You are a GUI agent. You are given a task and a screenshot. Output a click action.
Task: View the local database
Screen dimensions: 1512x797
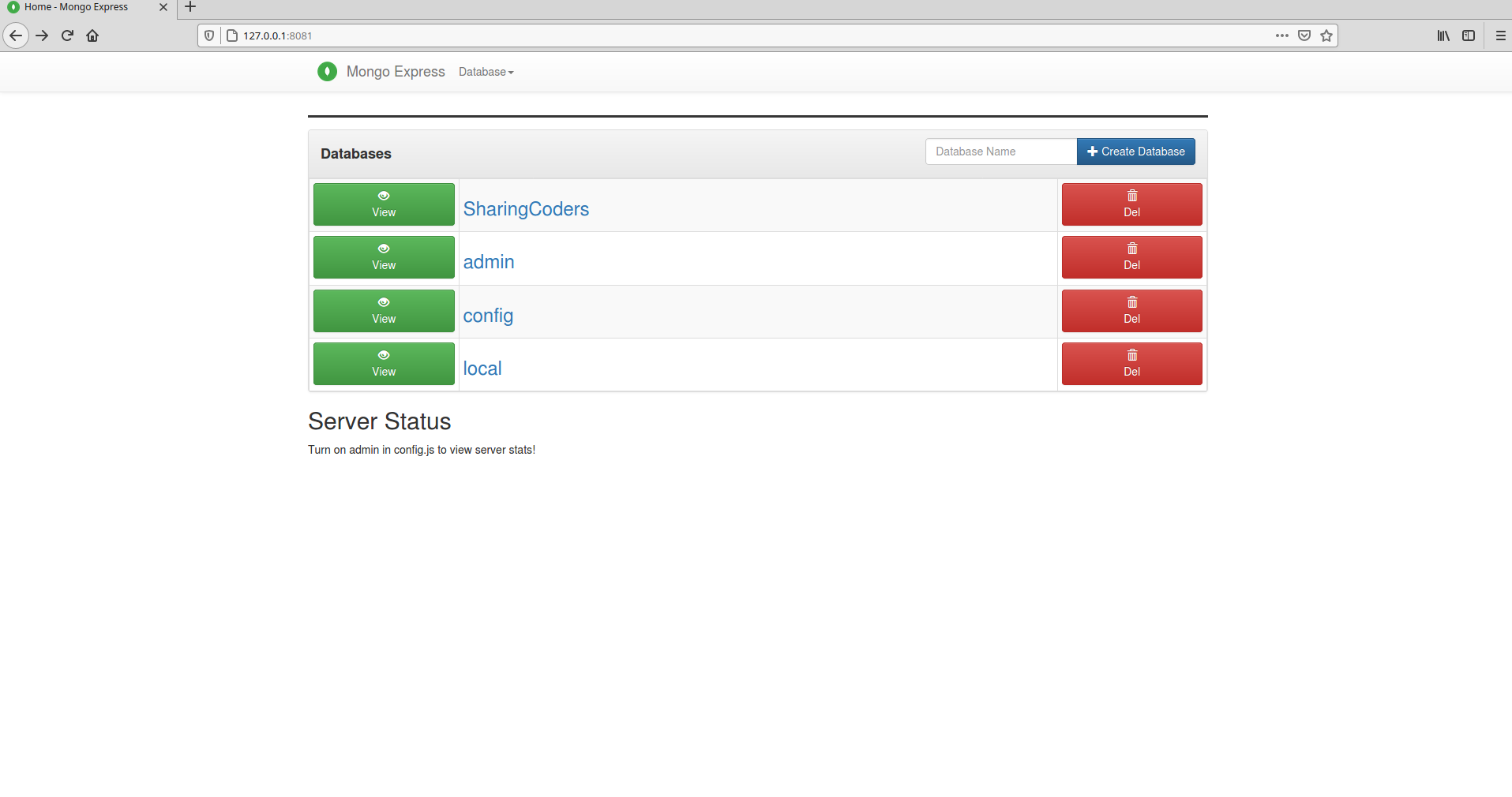pyautogui.click(x=384, y=364)
